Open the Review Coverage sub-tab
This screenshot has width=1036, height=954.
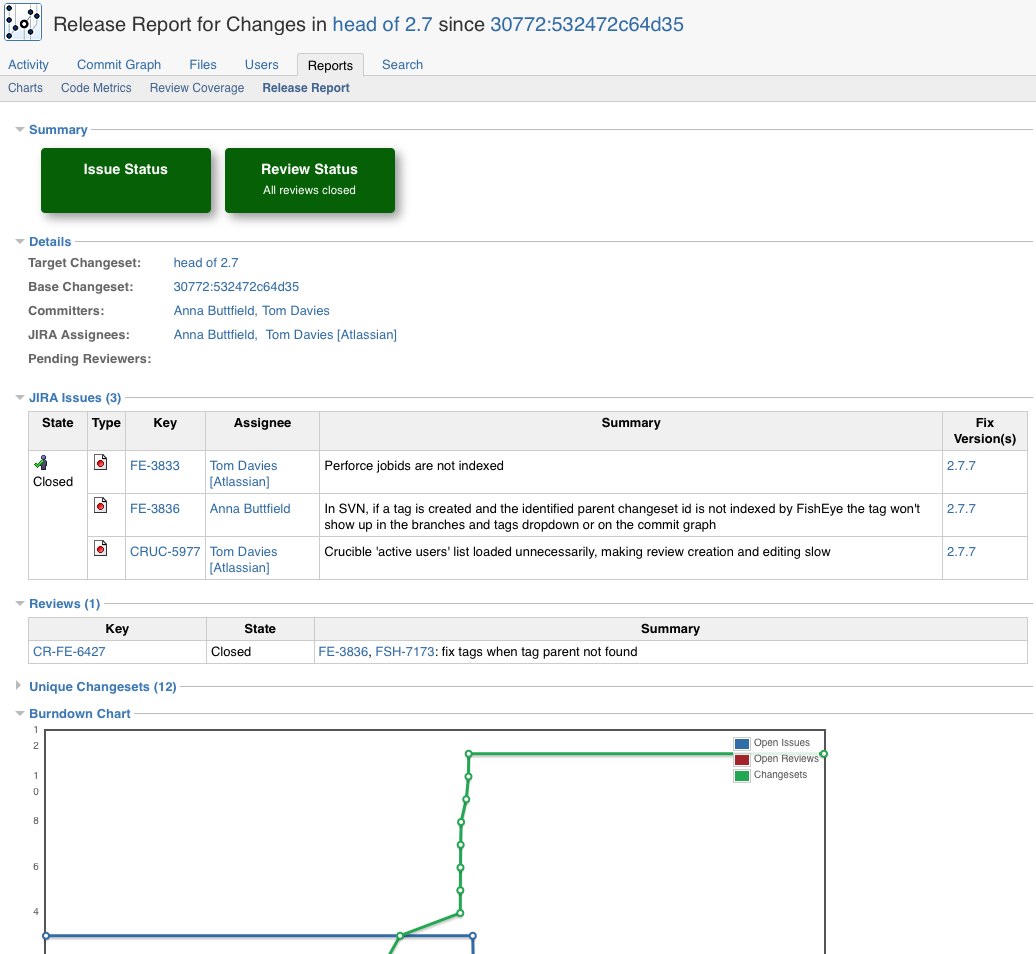(x=197, y=88)
